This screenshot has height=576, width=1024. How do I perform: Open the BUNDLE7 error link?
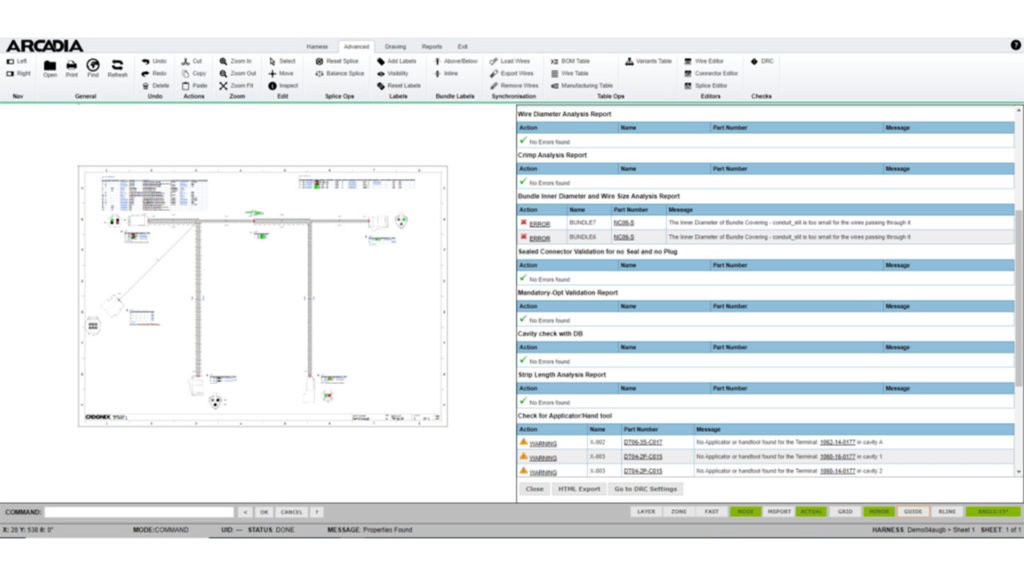click(x=539, y=222)
